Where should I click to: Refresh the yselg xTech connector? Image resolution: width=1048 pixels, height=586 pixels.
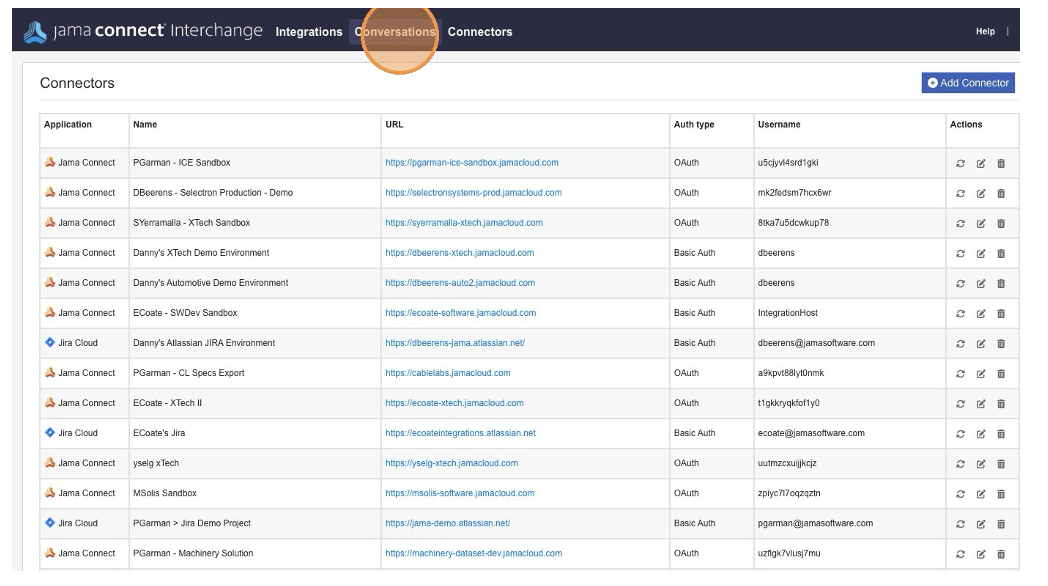click(960, 464)
